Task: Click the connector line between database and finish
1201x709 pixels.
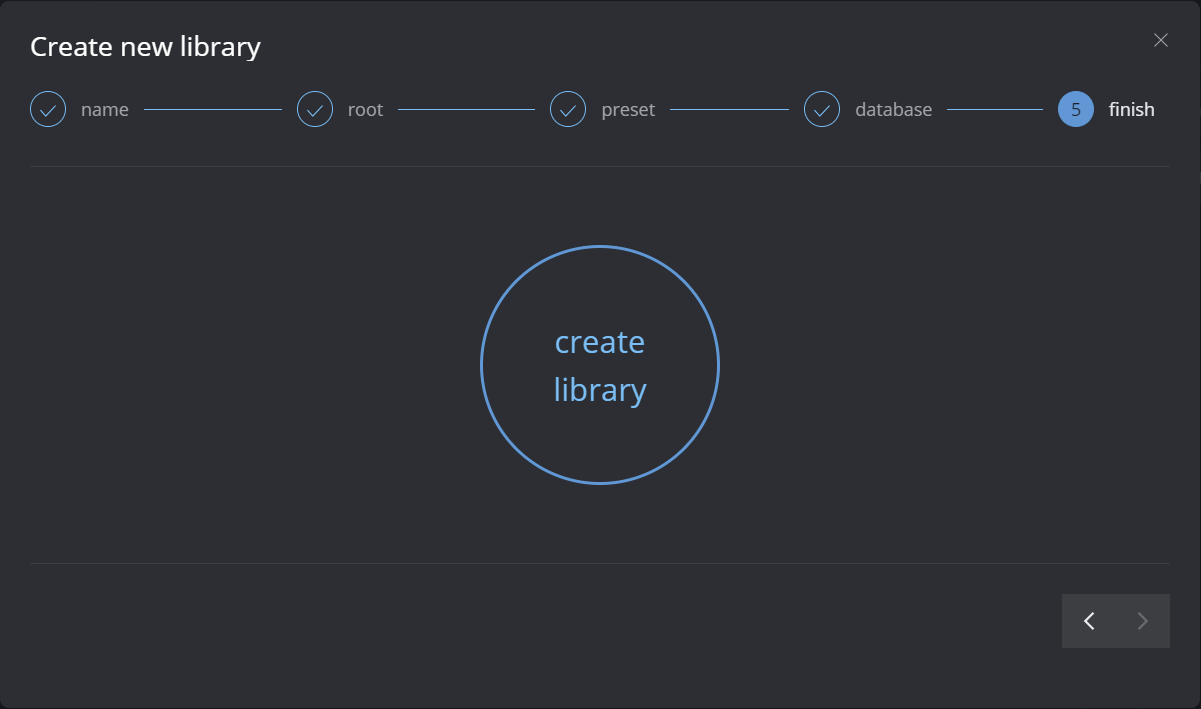Action: coord(994,109)
